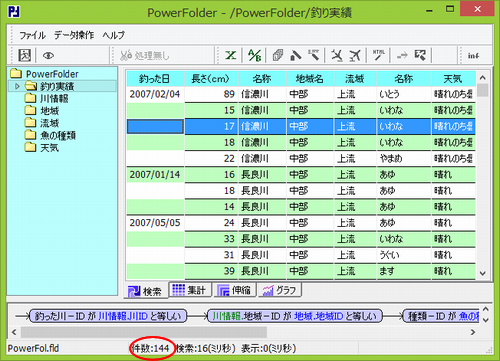Click the うぐい fish name cell
Image resolution: width=500 pixels, height=361 pixels.
pyautogui.click(x=404, y=255)
